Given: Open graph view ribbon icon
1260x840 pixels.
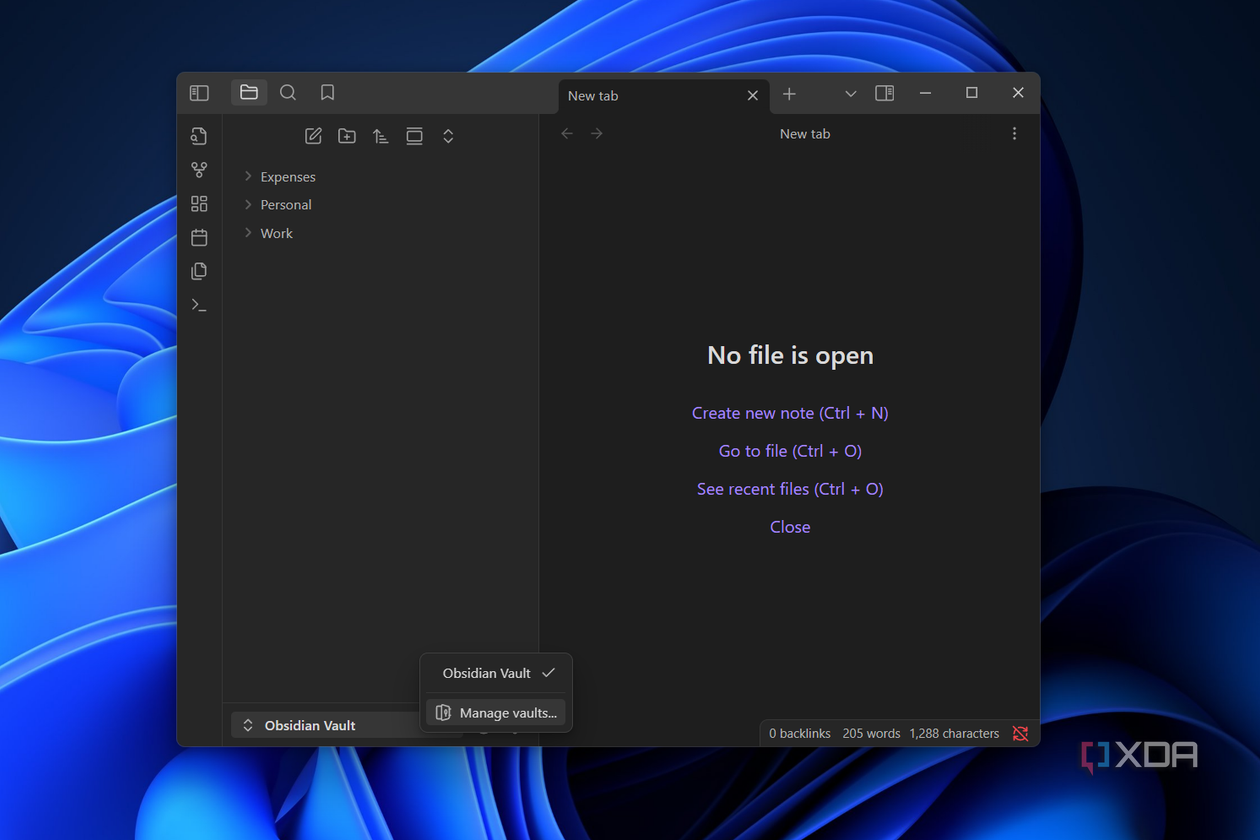Looking at the screenshot, I should 199,170.
